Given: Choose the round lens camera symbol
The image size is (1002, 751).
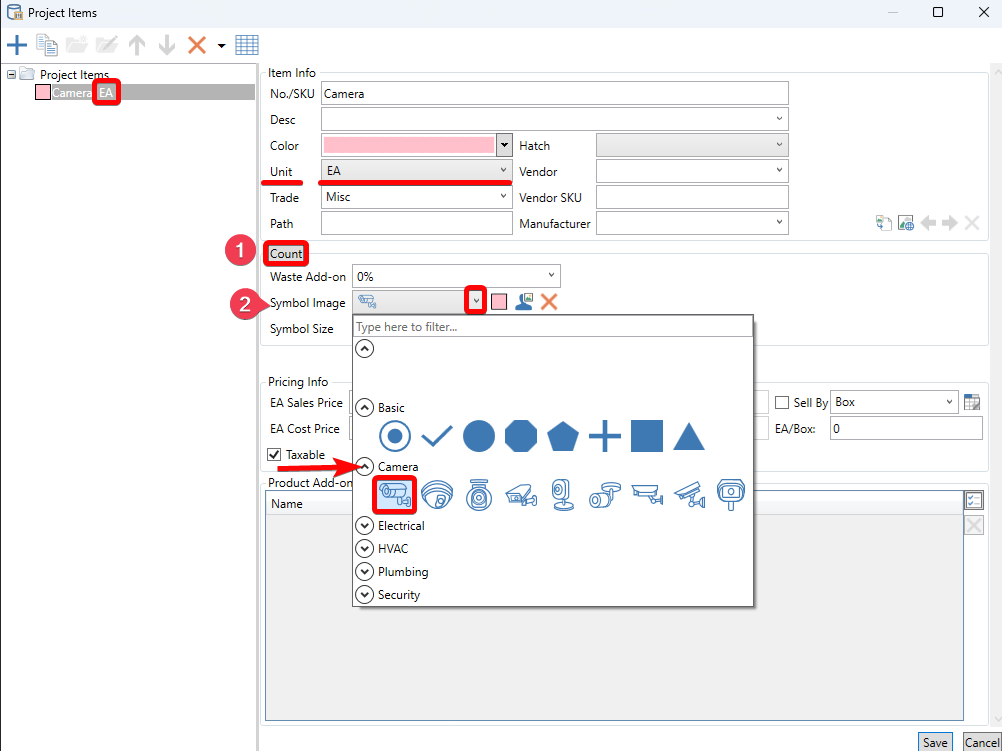Looking at the screenshot, I should coord(479,495).
